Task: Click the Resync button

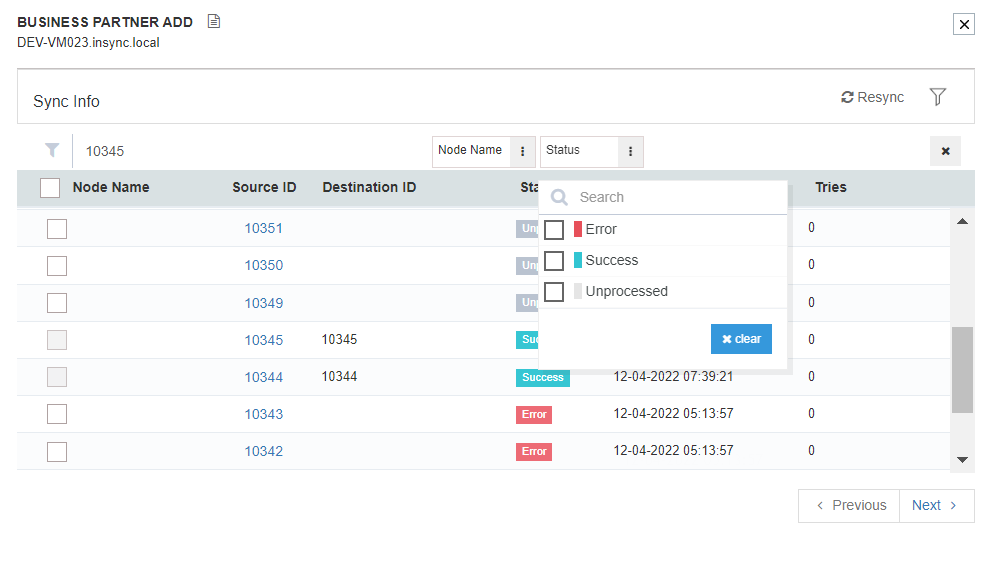Action: click(x=872, y=97)
